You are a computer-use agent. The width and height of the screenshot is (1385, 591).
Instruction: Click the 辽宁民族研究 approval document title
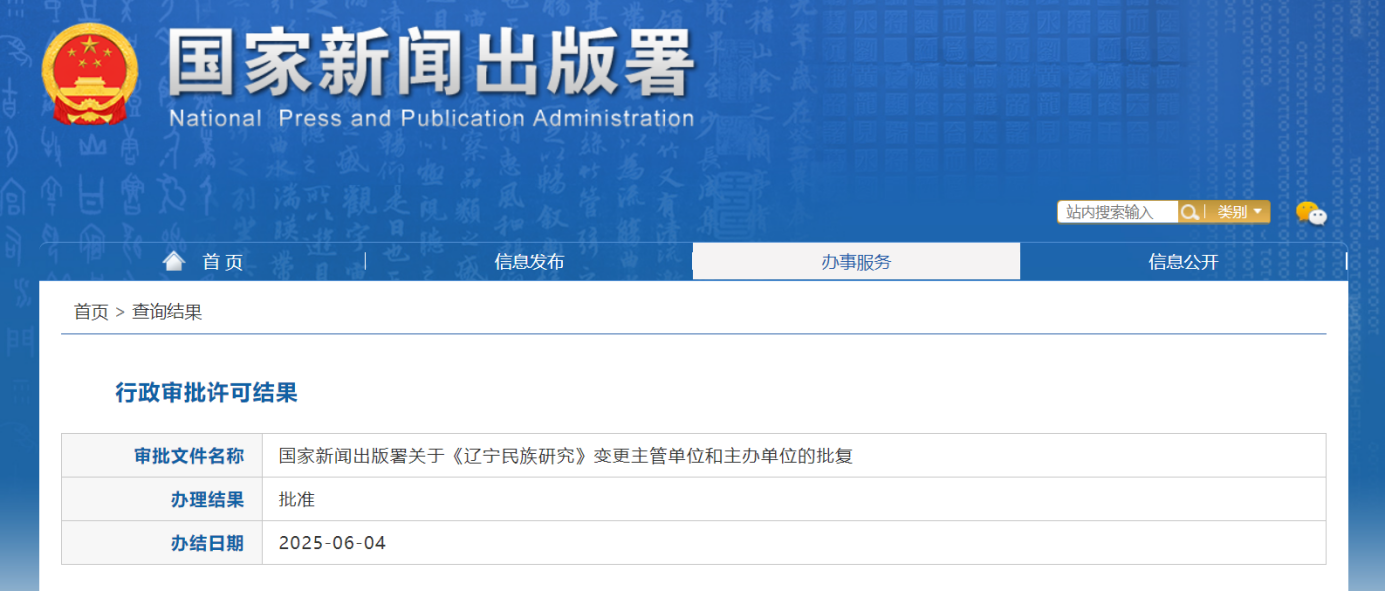(x=565, y=456)
